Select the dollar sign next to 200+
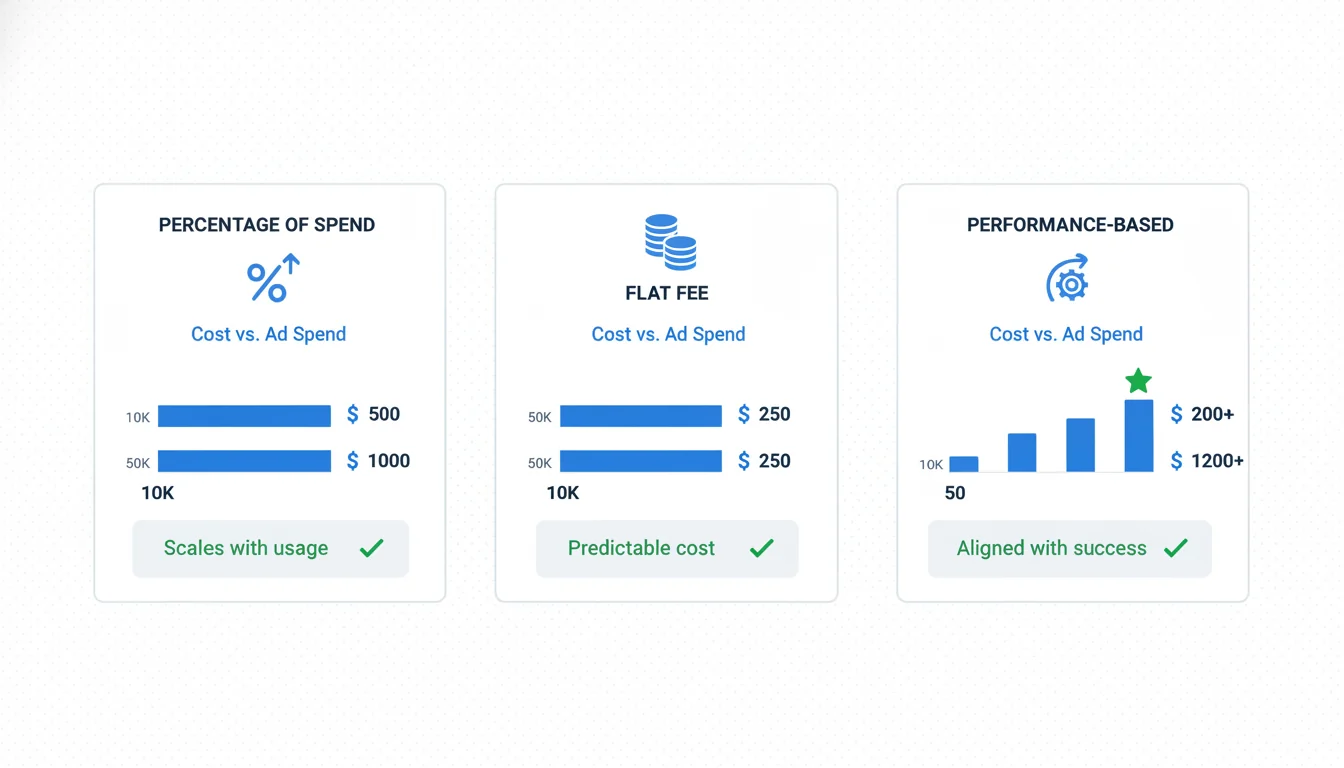This screenshot has height=768, width=1344. click(1176, 414)
